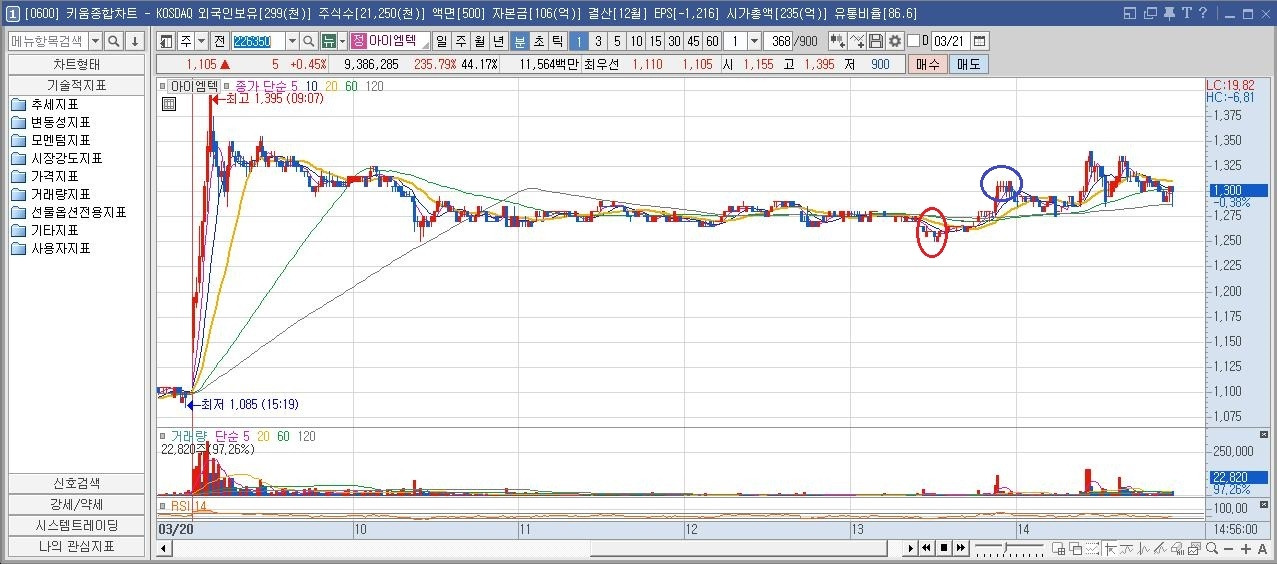
Task: Click the fast-forward replay button
Action: pos(961,548)
